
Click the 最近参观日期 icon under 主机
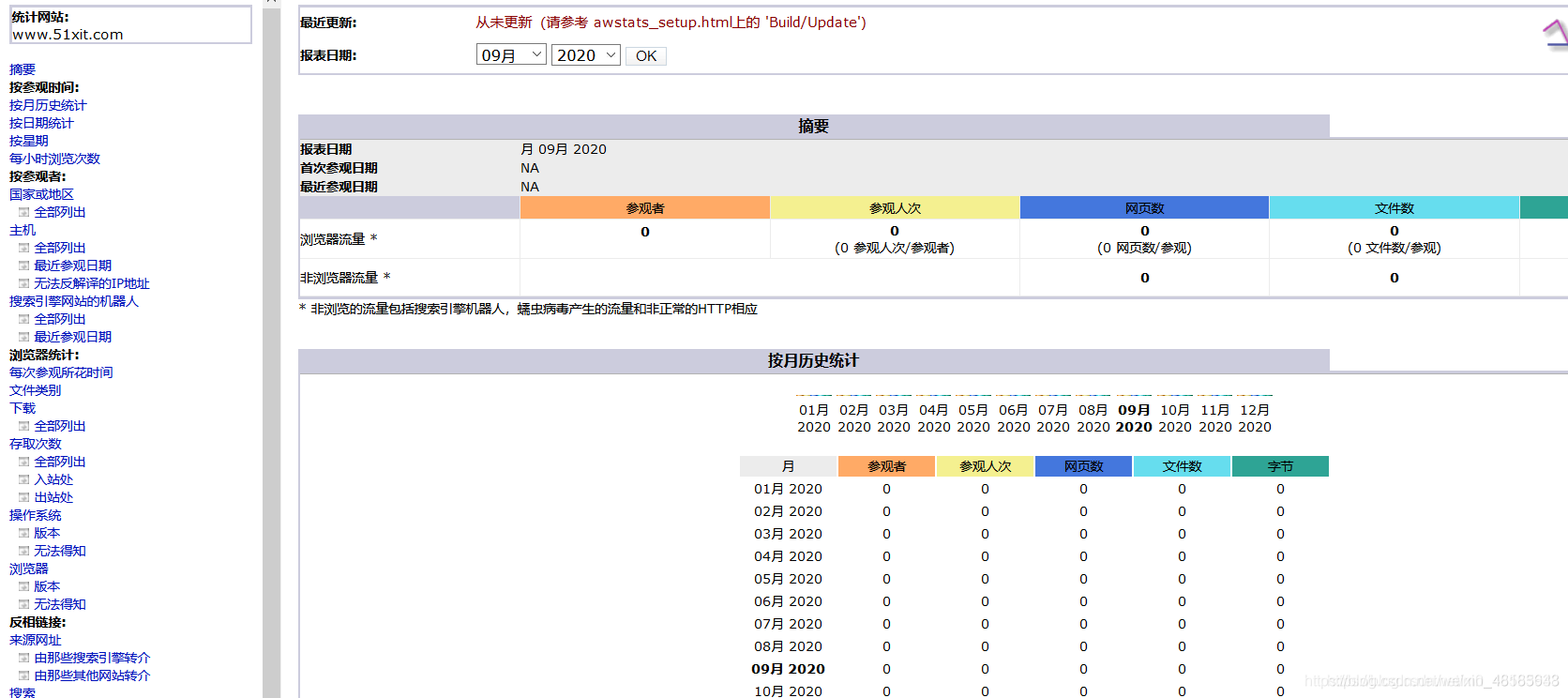(23, 266)
